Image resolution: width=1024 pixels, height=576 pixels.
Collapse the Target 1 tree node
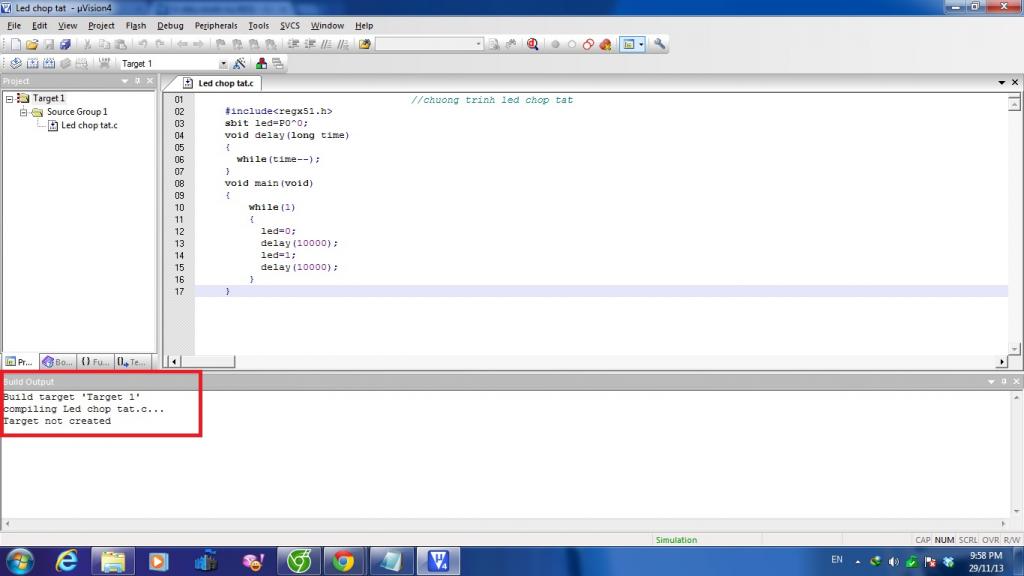[x=9, y=99]
